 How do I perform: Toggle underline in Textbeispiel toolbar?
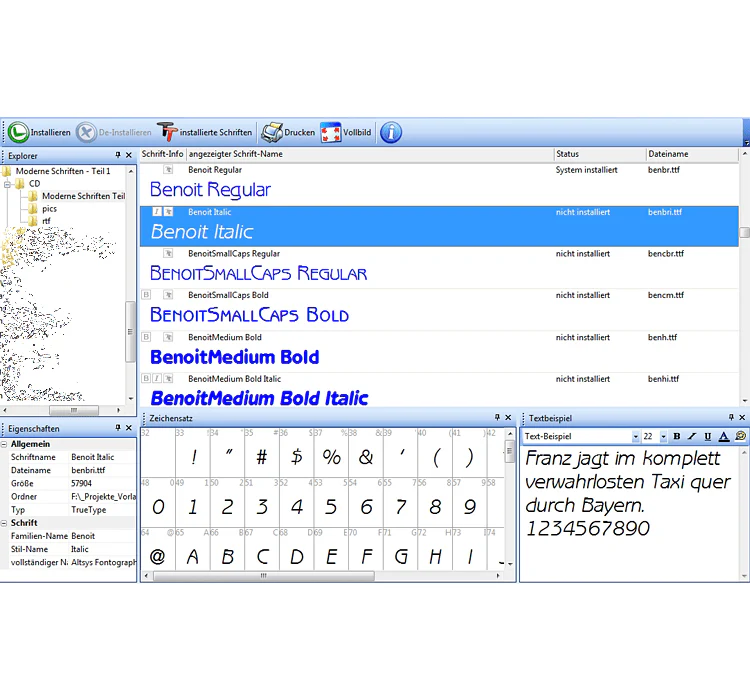(708, 436)
